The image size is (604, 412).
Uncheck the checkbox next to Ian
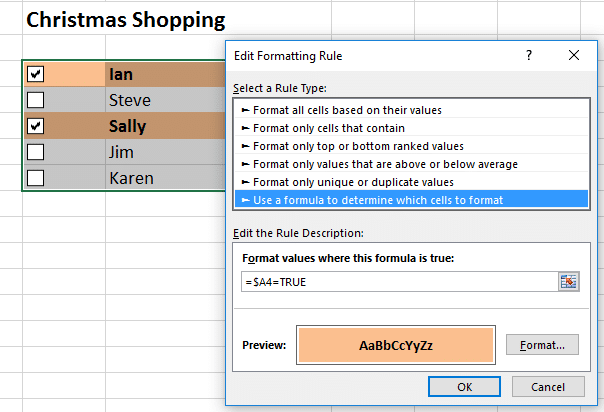36,74
